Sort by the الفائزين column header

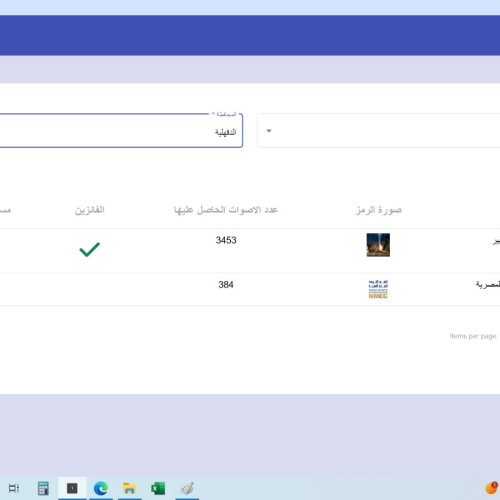90,210
